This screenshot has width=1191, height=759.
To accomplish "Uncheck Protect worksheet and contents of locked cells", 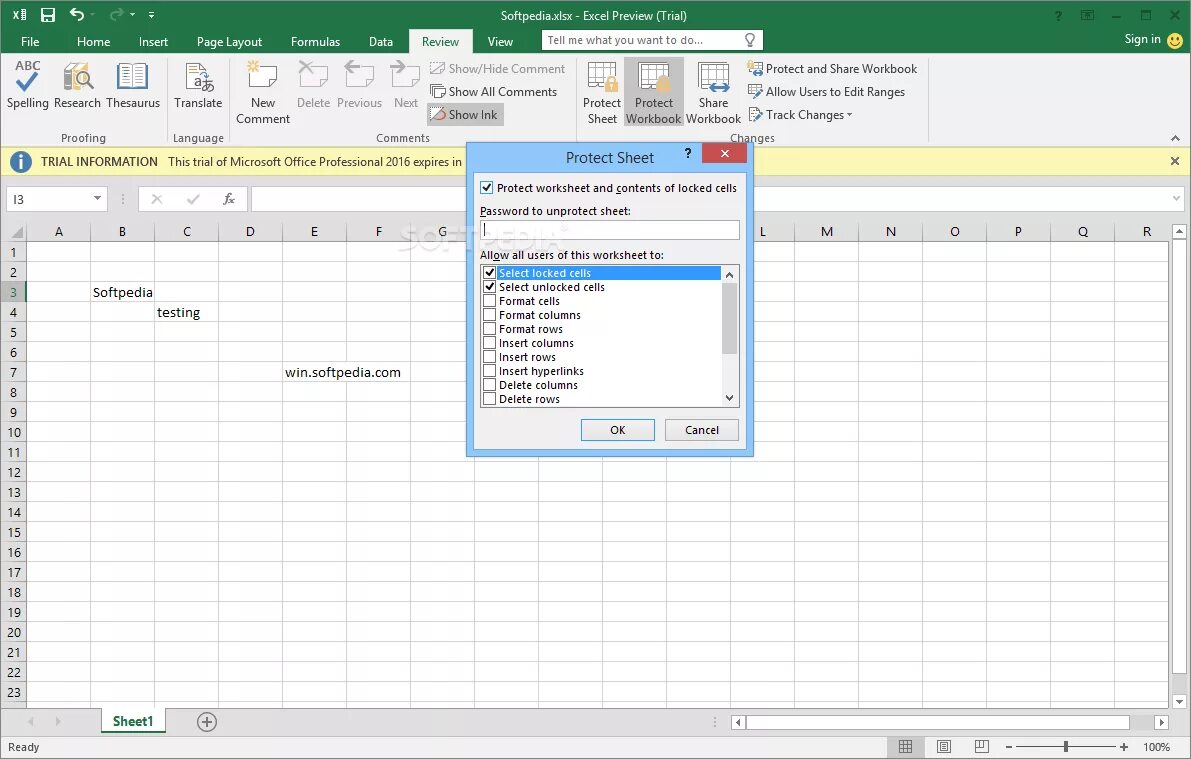I will pyautogui.click(x=487, y=188).
